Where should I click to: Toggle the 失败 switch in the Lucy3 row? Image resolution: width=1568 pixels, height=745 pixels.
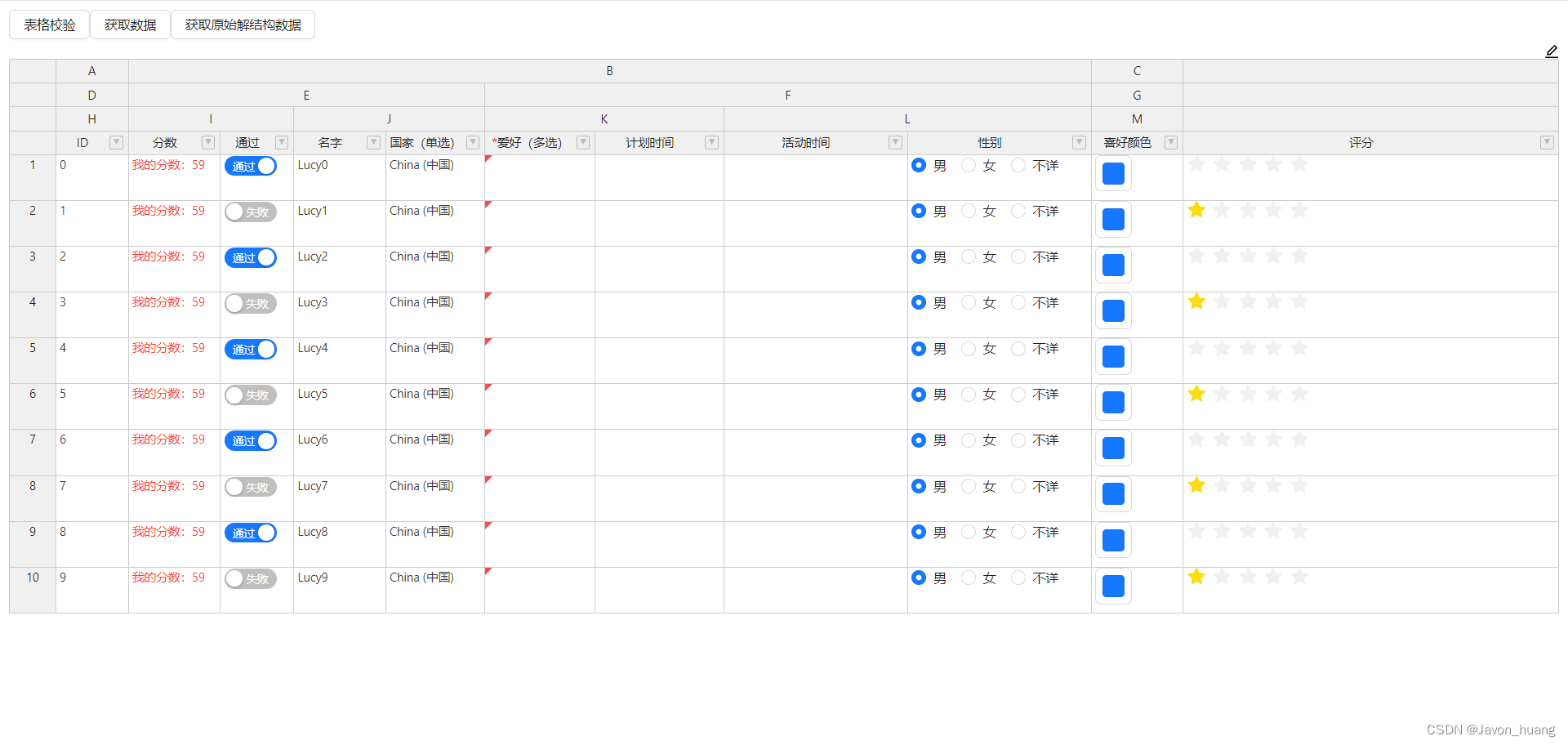(251, 303)
